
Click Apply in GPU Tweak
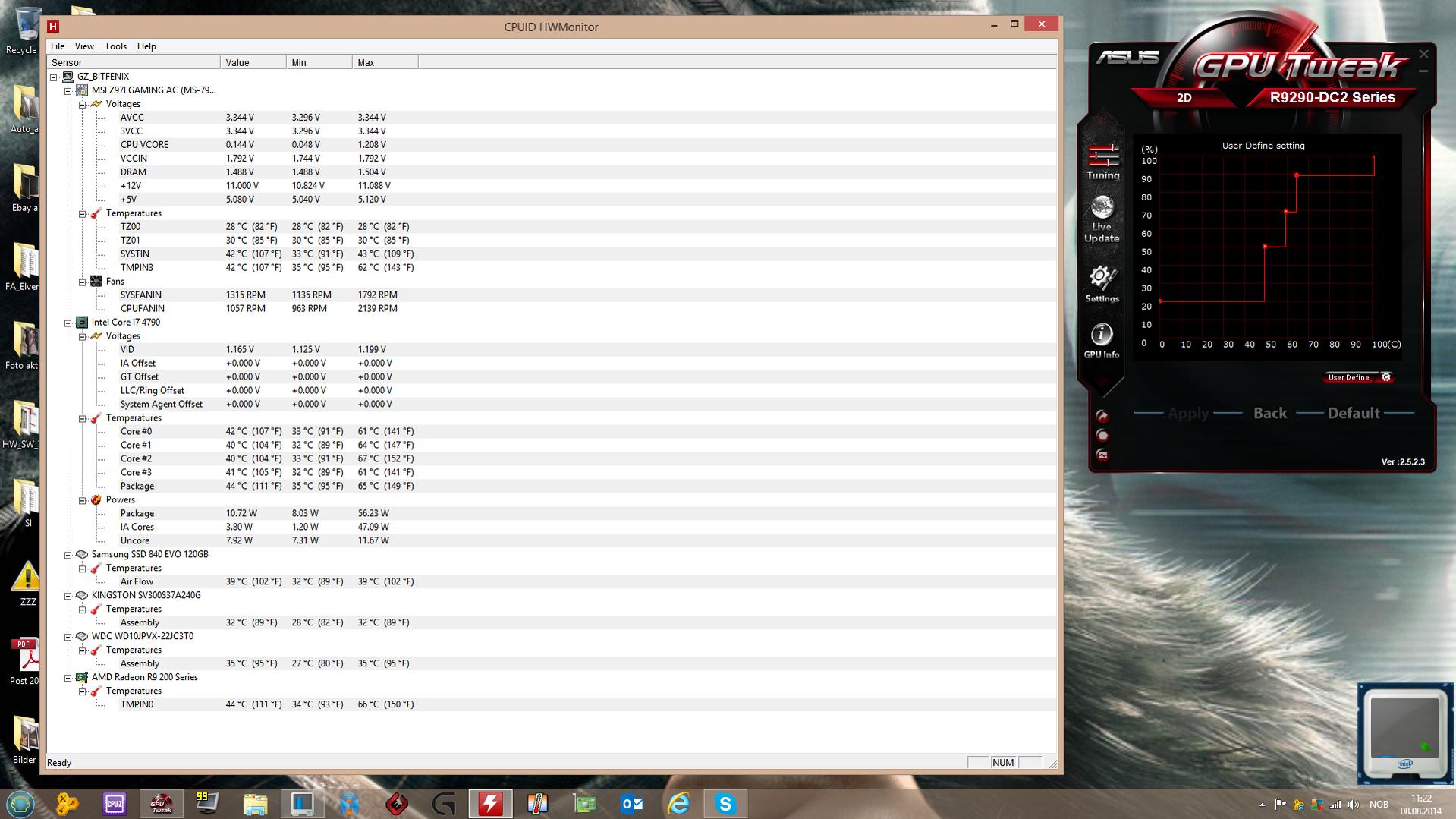click(x=1188, y=413)
